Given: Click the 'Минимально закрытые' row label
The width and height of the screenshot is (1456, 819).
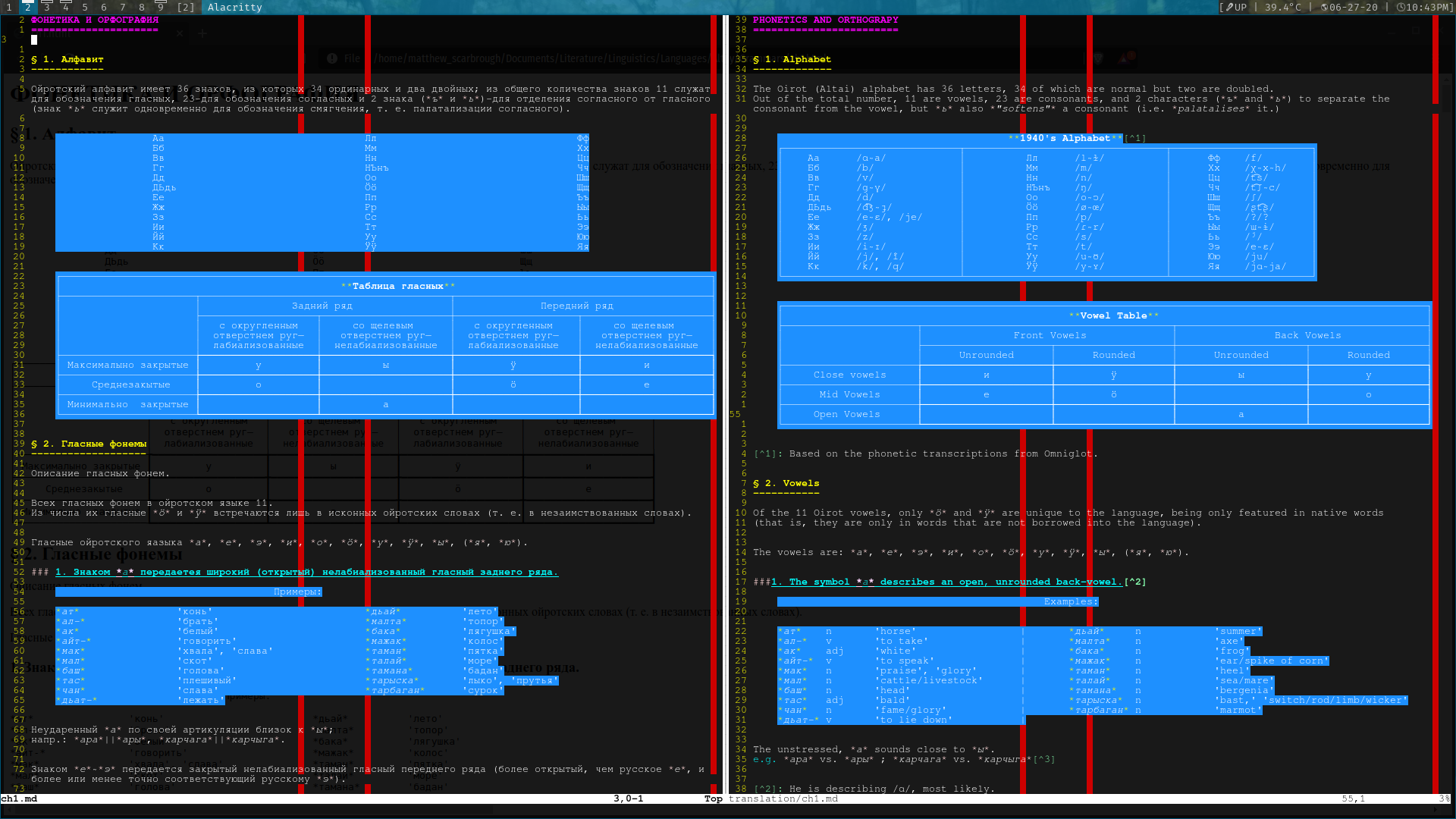Looking at the screenshot, I should (x=127, y=404).
